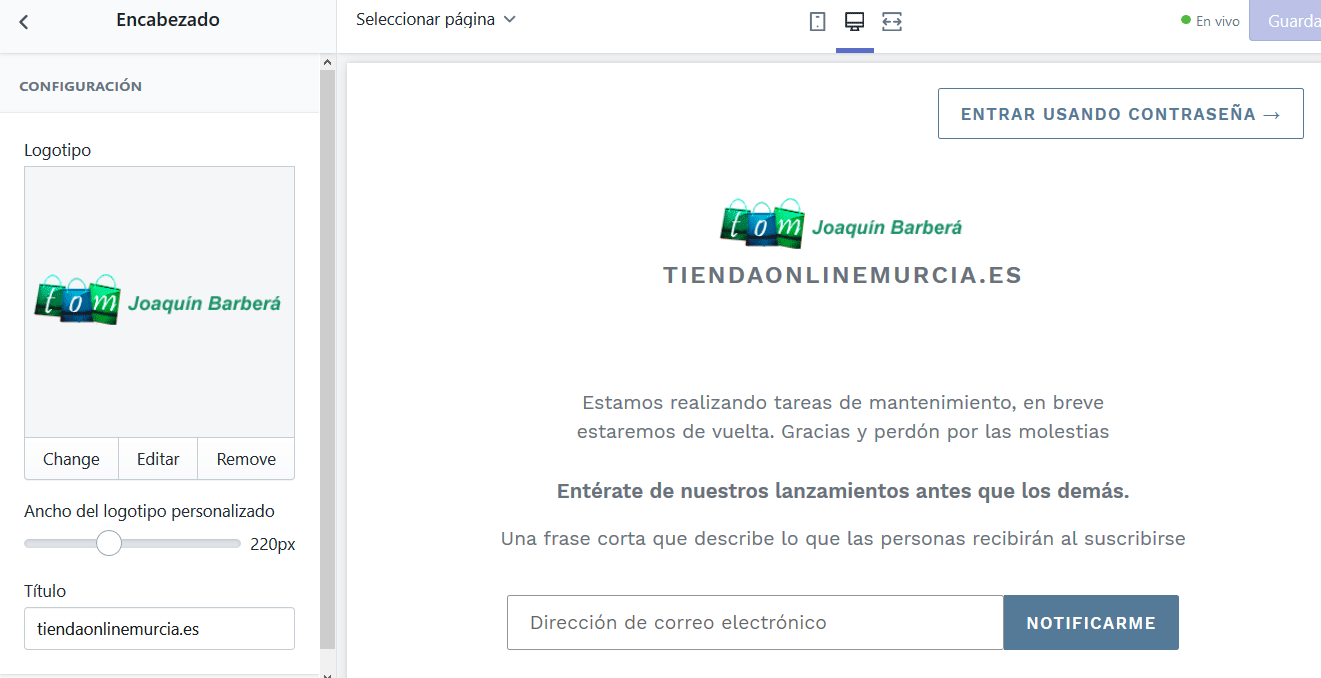This screenshot has height=678, width=1321.
Task: Click Editar for the logo
Action: [158, 459]
